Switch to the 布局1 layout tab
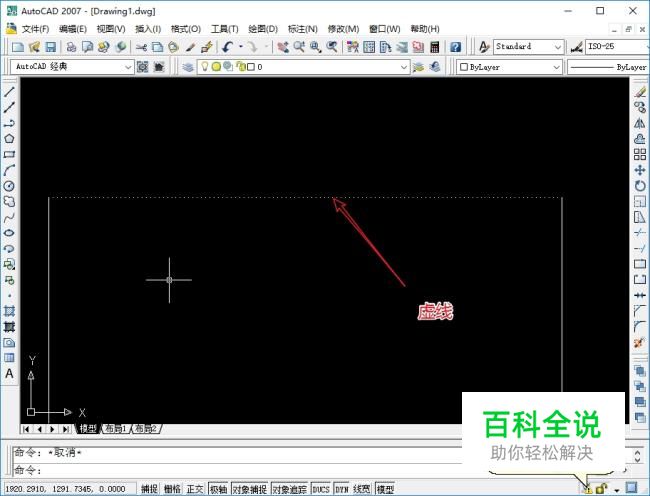650x496 pixels. (116, 429)
